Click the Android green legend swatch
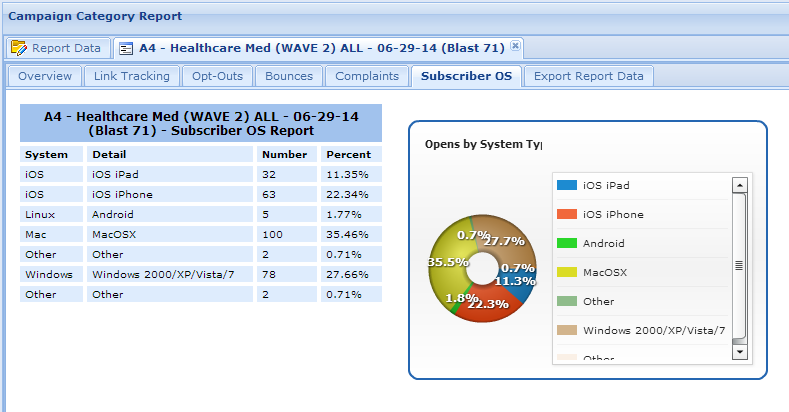The width and height of the screenshot is (789, 412). [x=567, y=243]
